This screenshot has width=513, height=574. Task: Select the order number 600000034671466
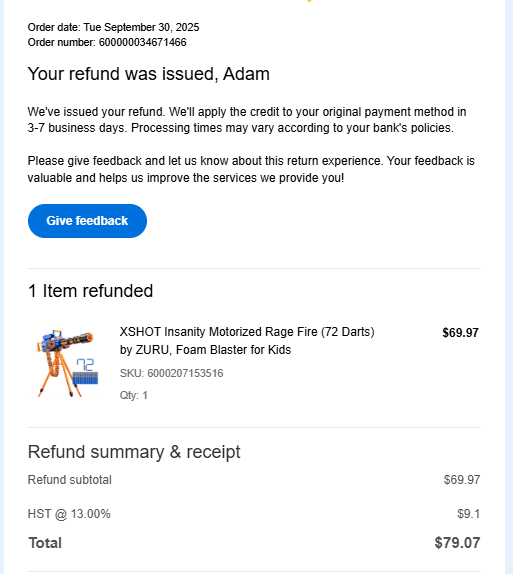[x=142, y=42]
